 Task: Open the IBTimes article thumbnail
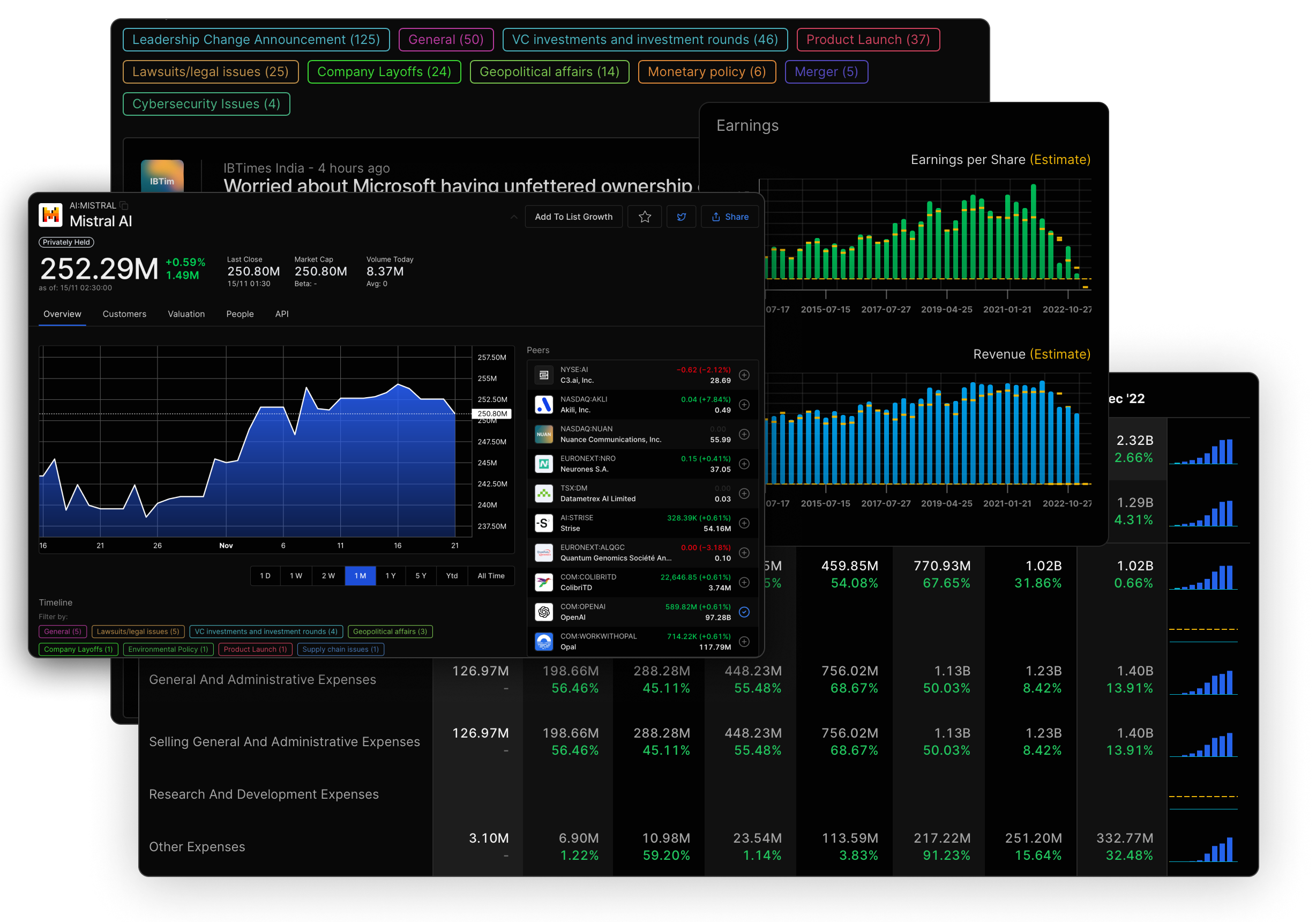pos(162,176)
